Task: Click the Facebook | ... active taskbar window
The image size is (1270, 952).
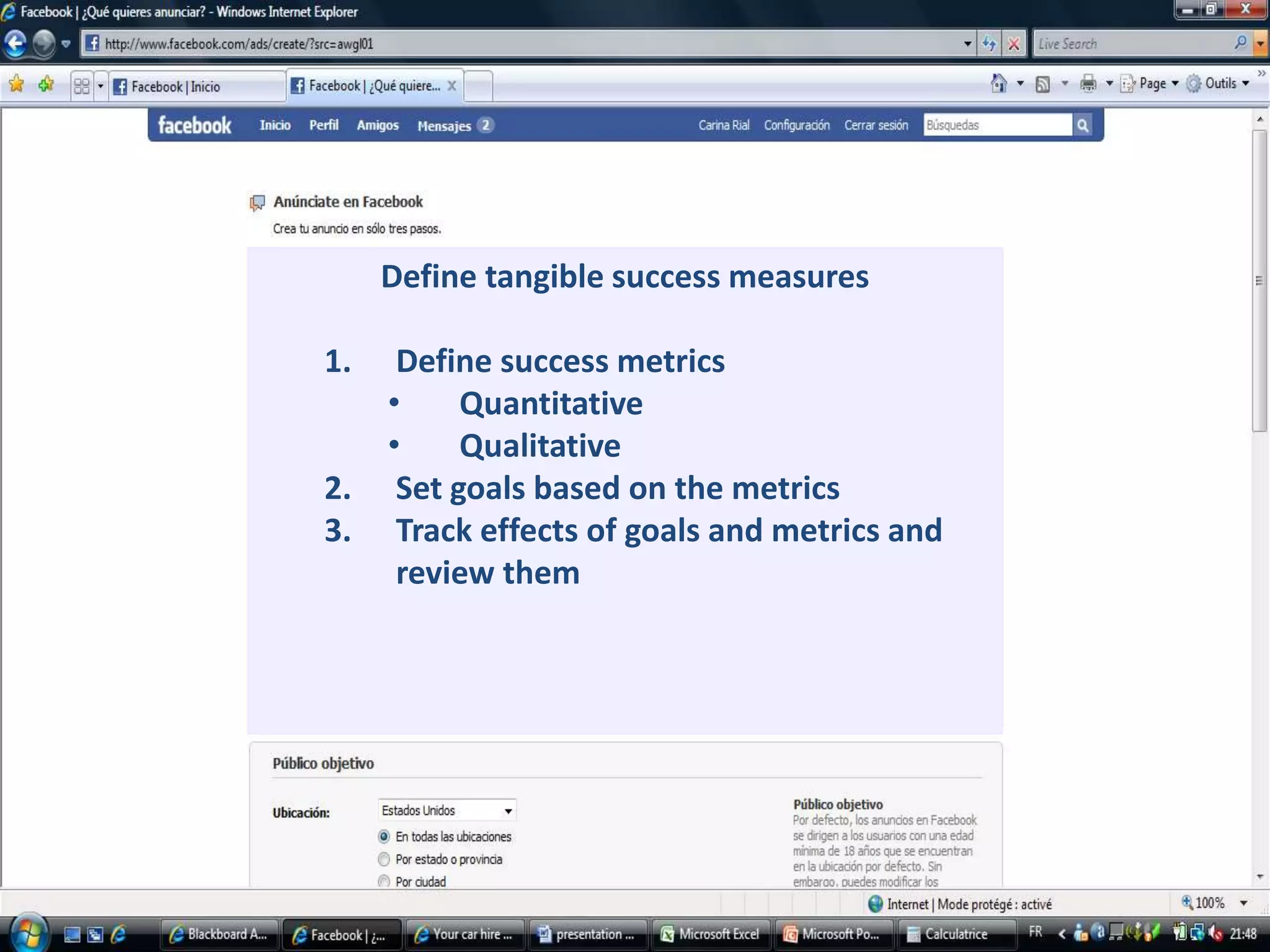Action: point(342,934)
